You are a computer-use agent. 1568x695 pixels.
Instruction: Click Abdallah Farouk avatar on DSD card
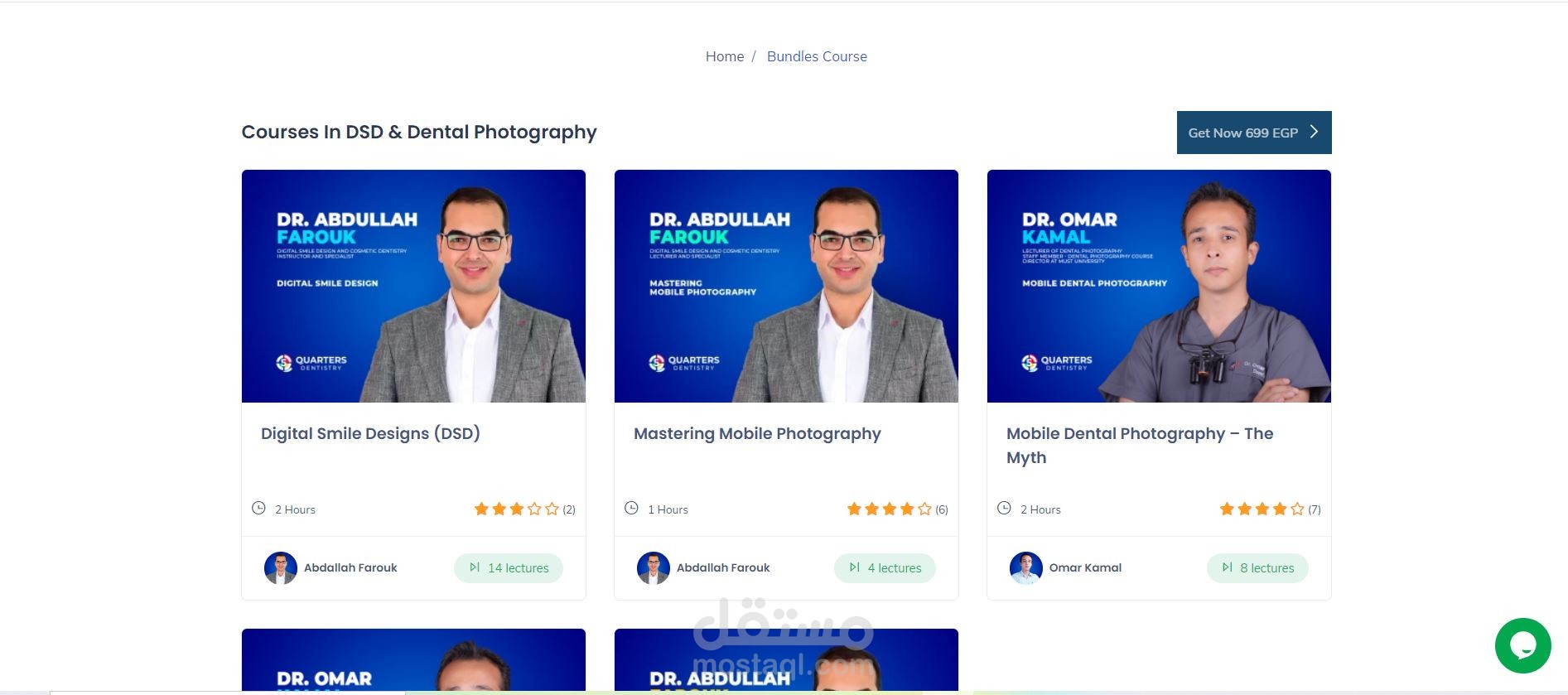tap(281, 568)
